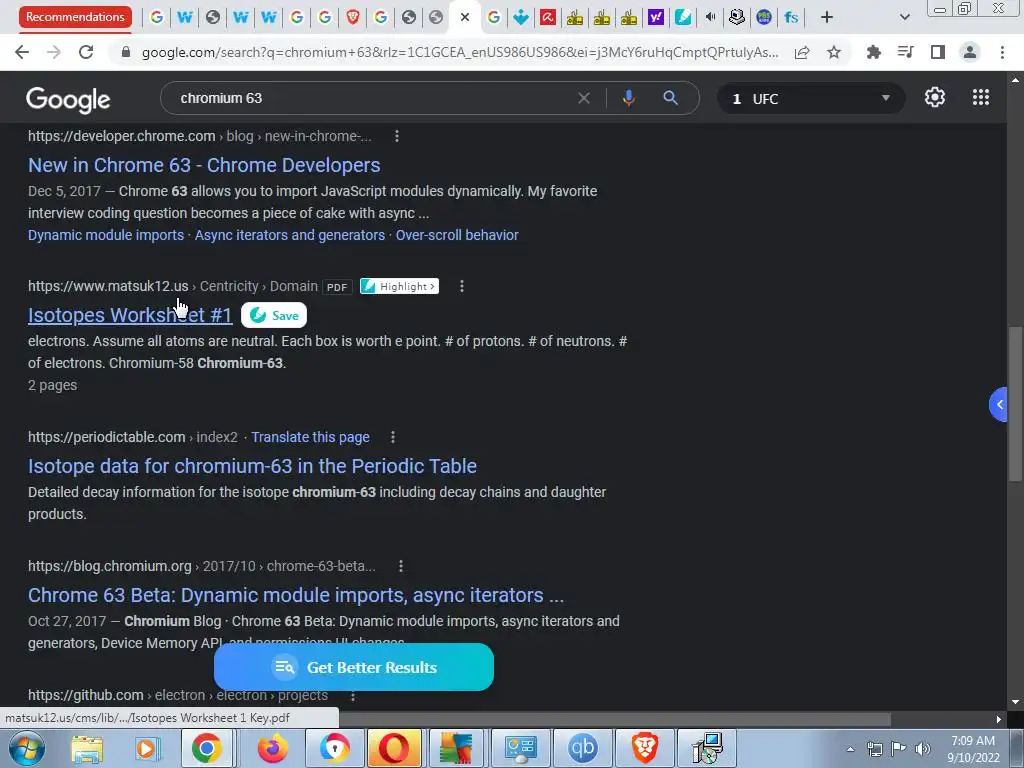Switch to the Recommendations tab
The height and width of the screenshot is (768, 1024).
(74, 17)
